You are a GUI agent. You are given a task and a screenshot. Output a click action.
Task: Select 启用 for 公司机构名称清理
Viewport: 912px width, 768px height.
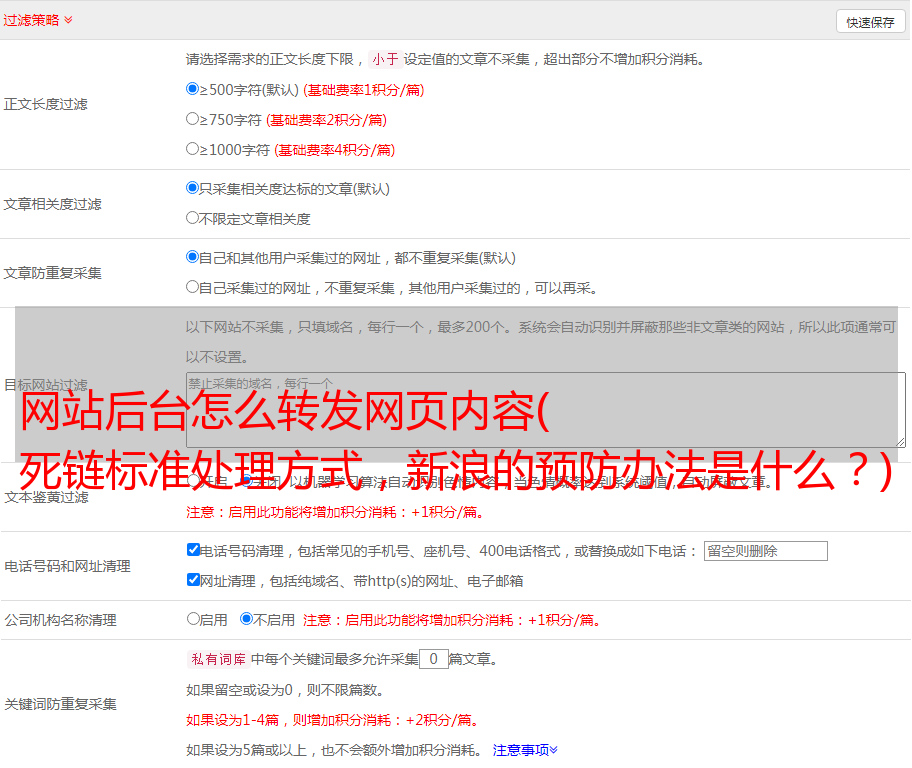[x=193, y=619]
